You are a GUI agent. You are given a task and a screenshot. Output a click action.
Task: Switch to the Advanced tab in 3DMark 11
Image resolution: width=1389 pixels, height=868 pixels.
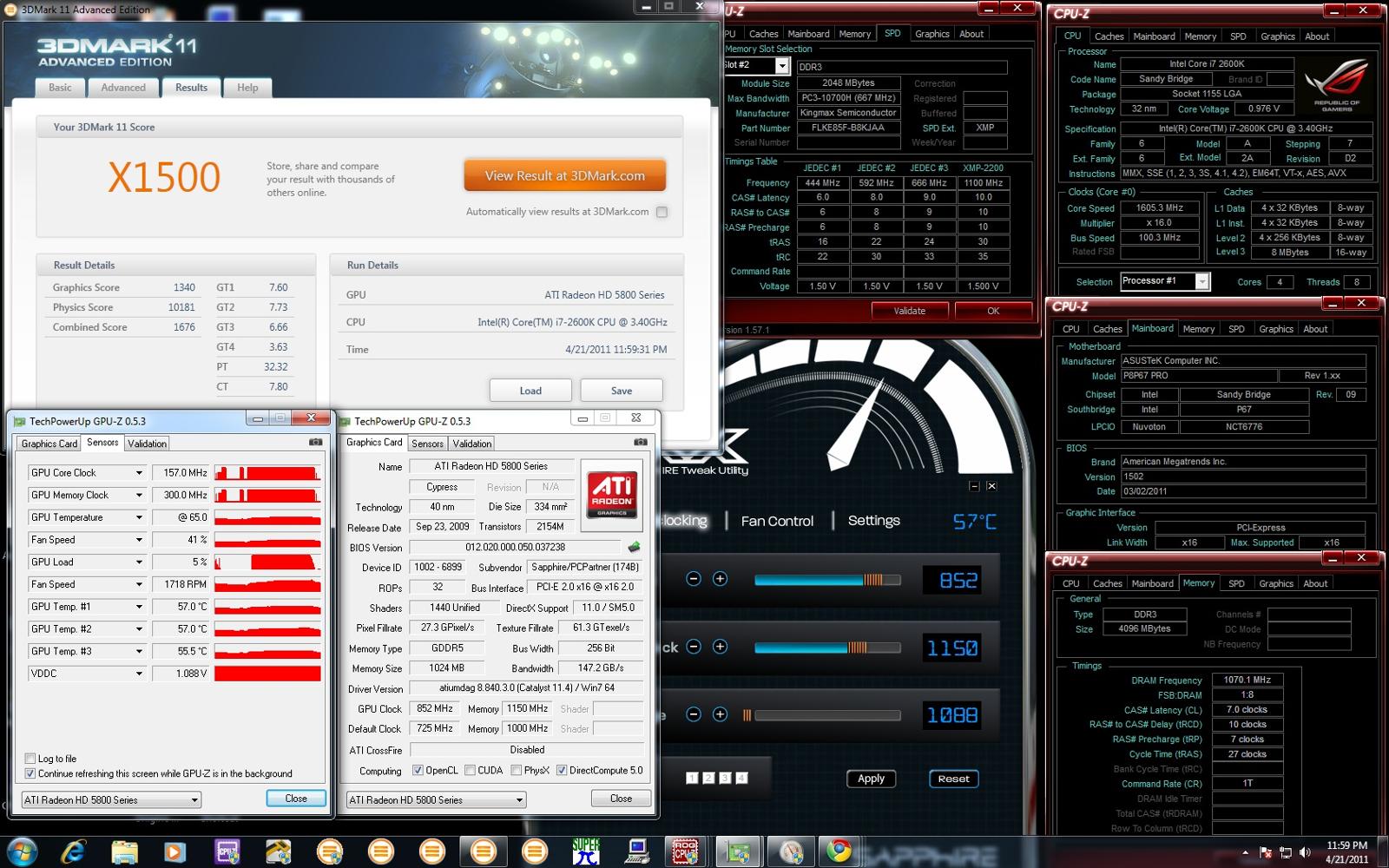click(x=123, y=88)
